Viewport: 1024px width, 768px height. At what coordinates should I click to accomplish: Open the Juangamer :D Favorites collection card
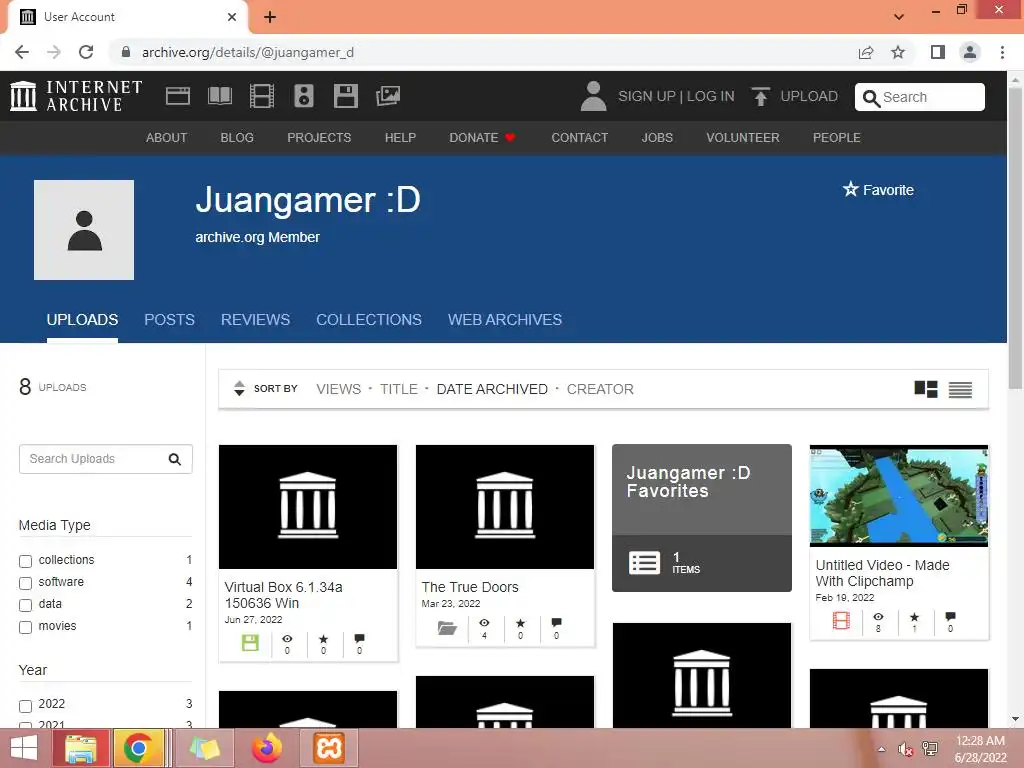tap(701, 518)
